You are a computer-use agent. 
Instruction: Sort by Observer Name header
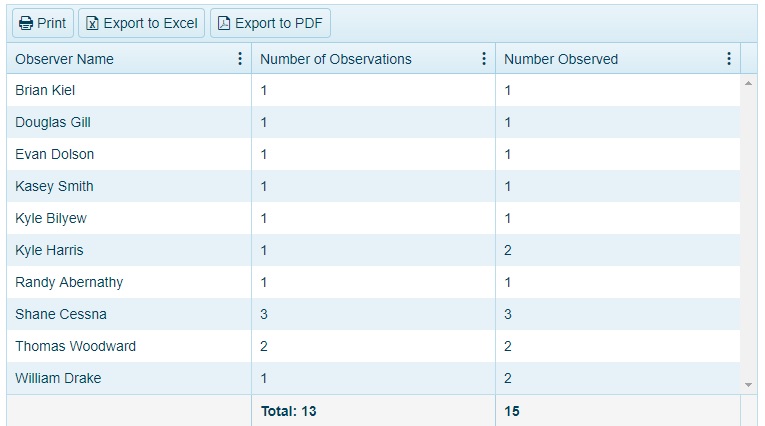click(64, 59)
